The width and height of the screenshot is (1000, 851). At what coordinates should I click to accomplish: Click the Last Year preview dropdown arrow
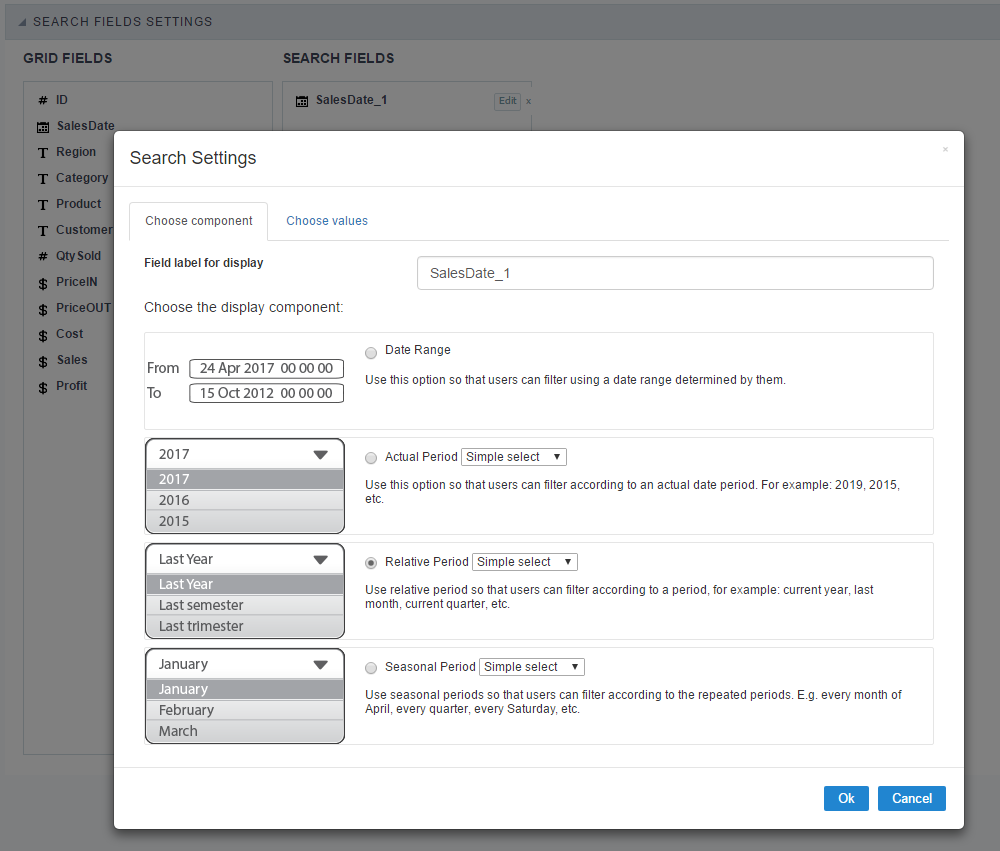click(320, 559)
